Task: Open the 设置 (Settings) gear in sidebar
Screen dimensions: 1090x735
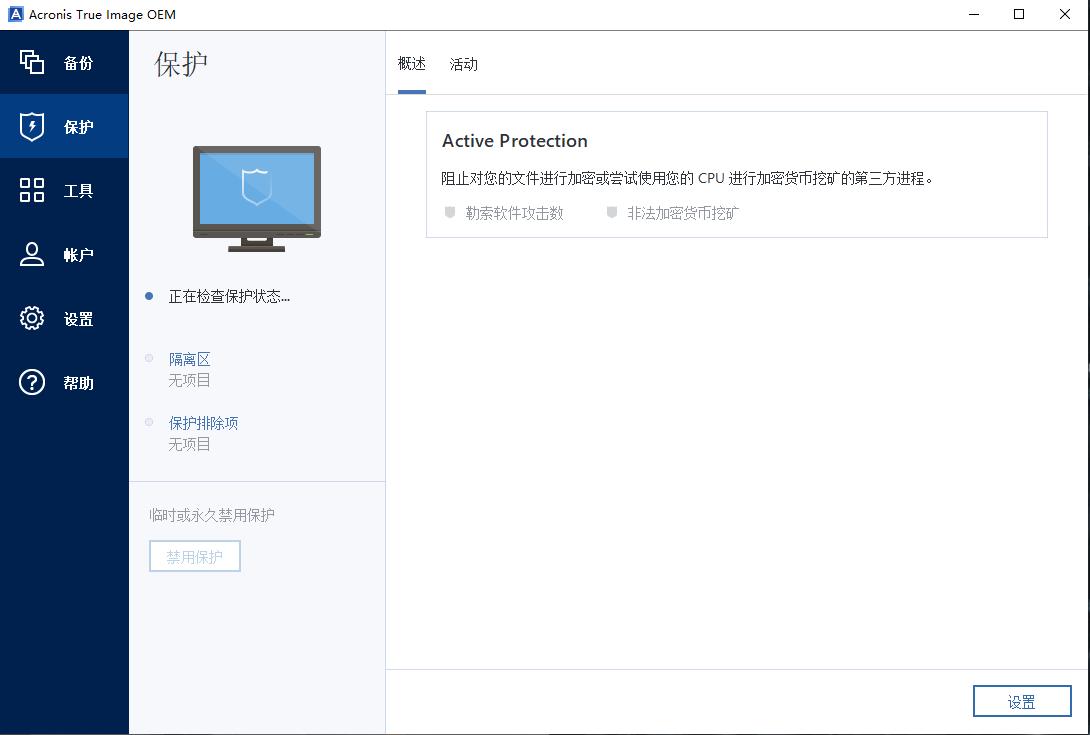Action: point(64,318)
